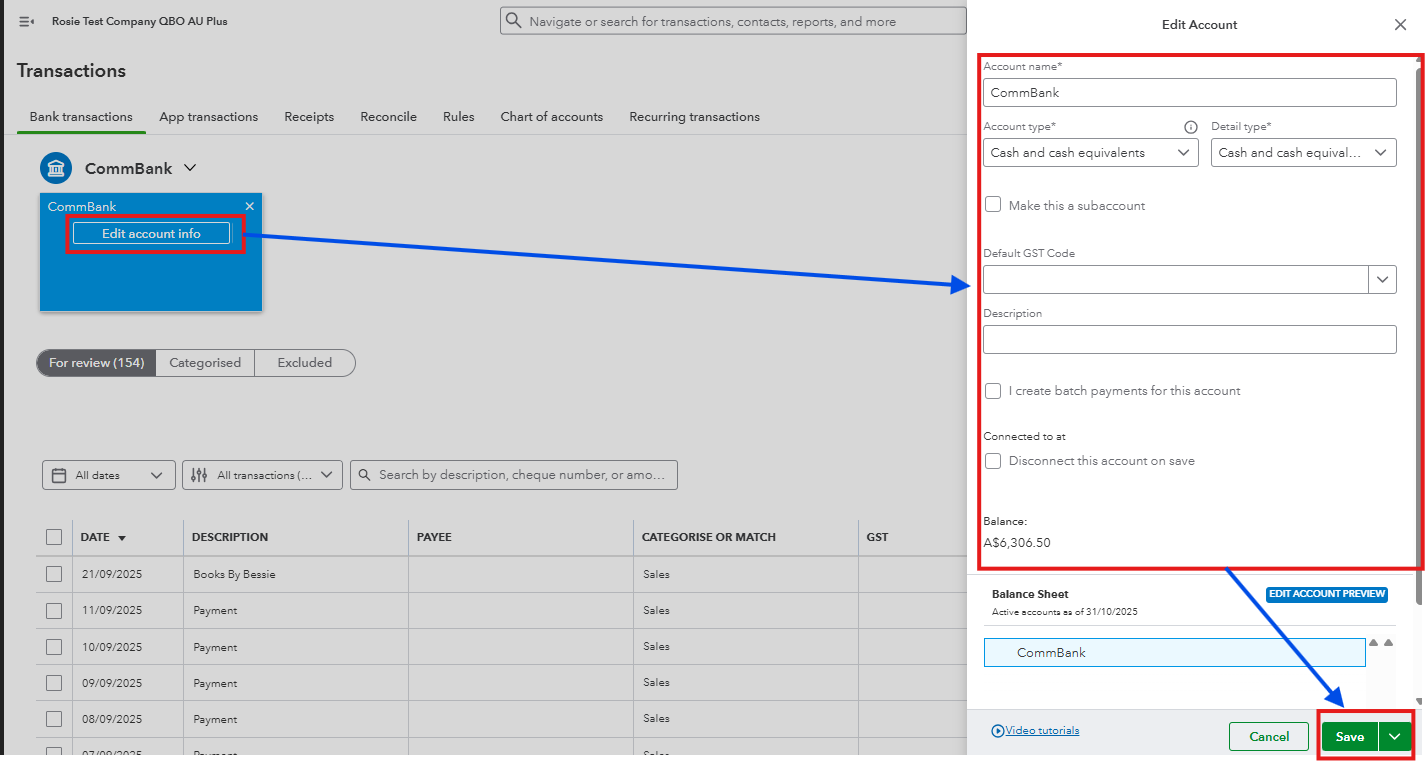
Task: Open the All dates filter dropdown
Action: pyautogui.click(x=108, y=475)
